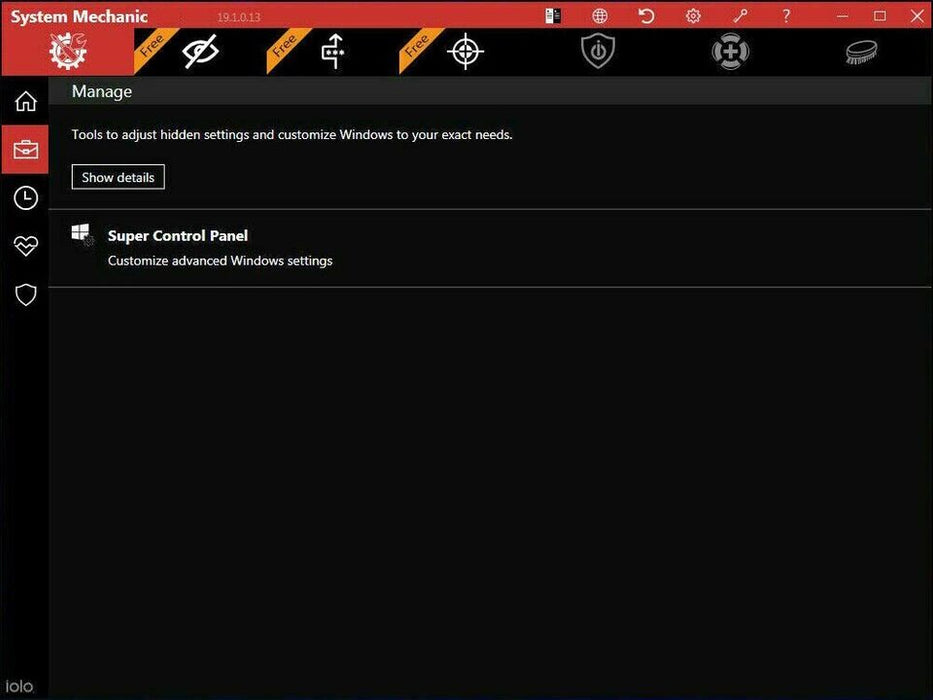Open the globe web options

point(599,16)
